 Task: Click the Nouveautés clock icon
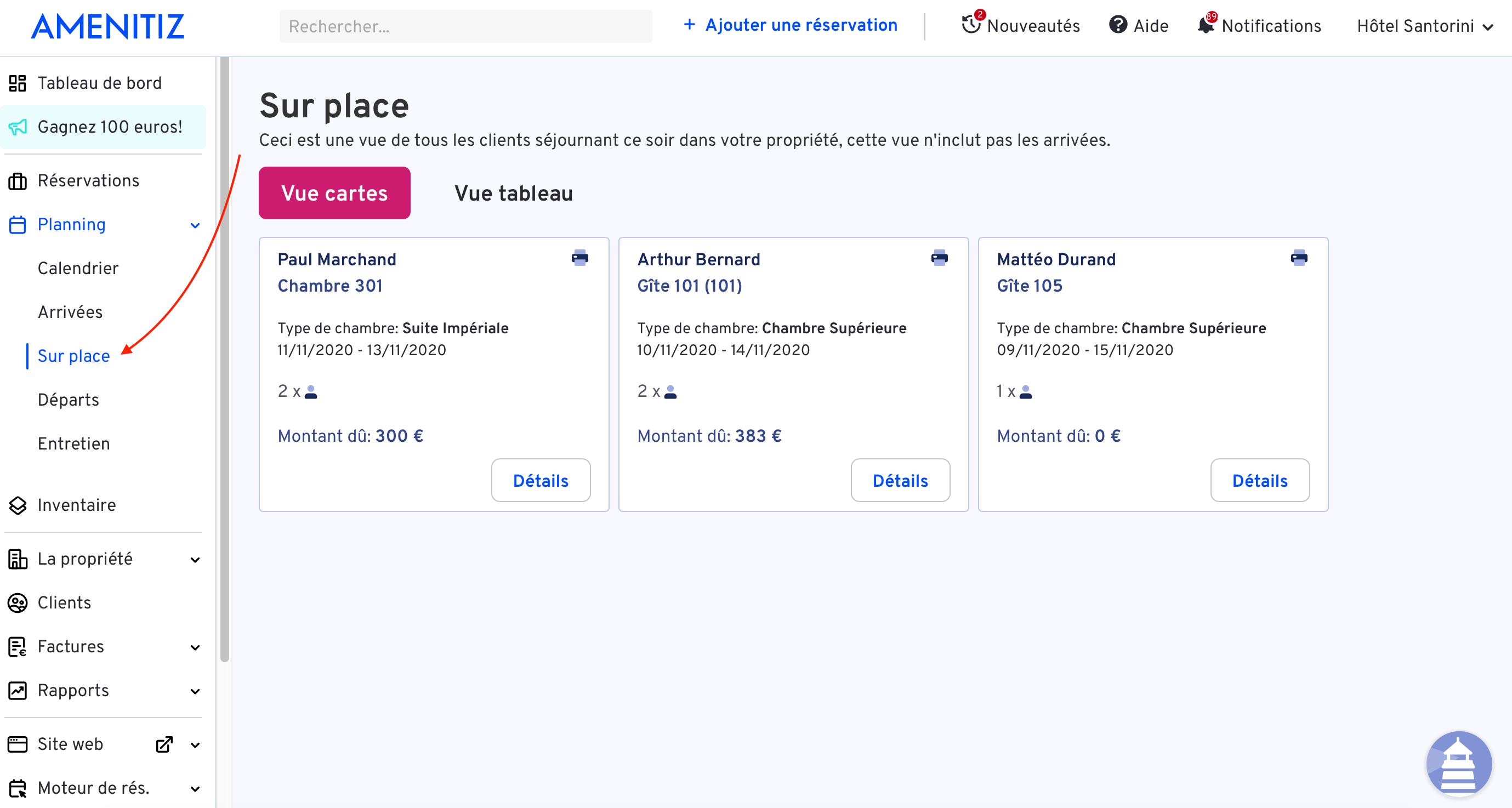pyautogui.click(x=971, y=25)
